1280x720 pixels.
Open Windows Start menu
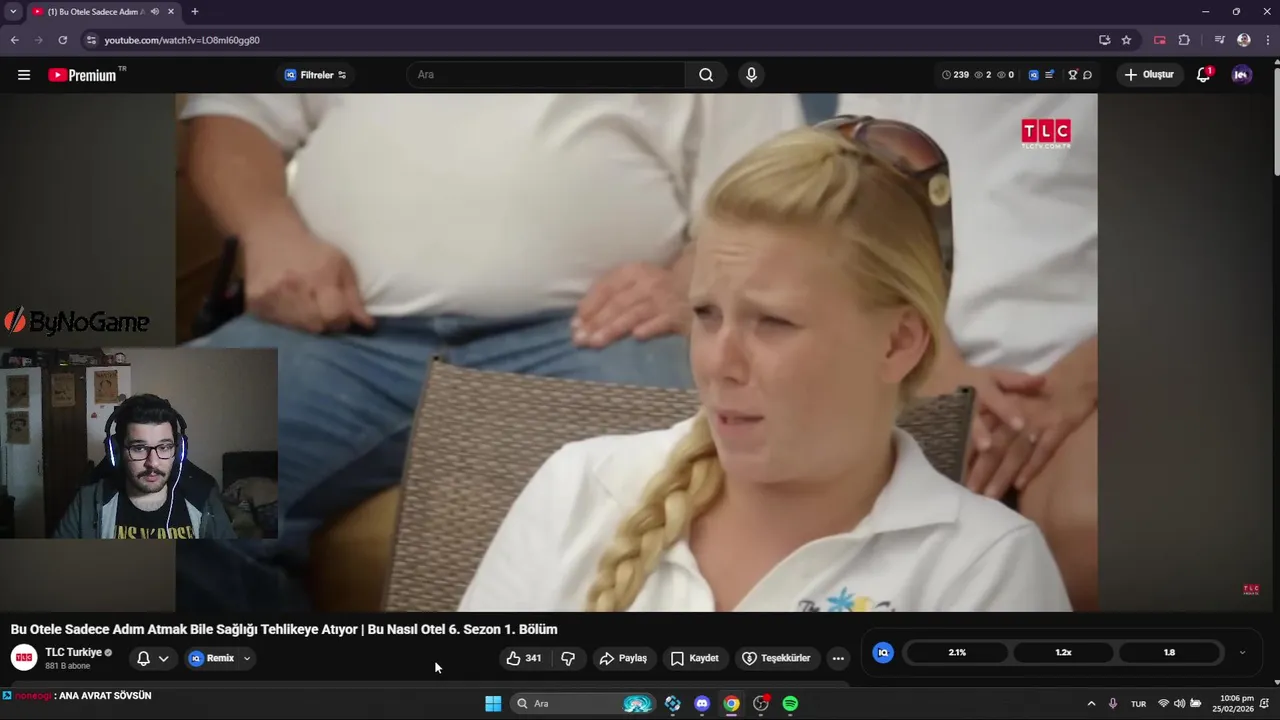[x=493, y=704]
